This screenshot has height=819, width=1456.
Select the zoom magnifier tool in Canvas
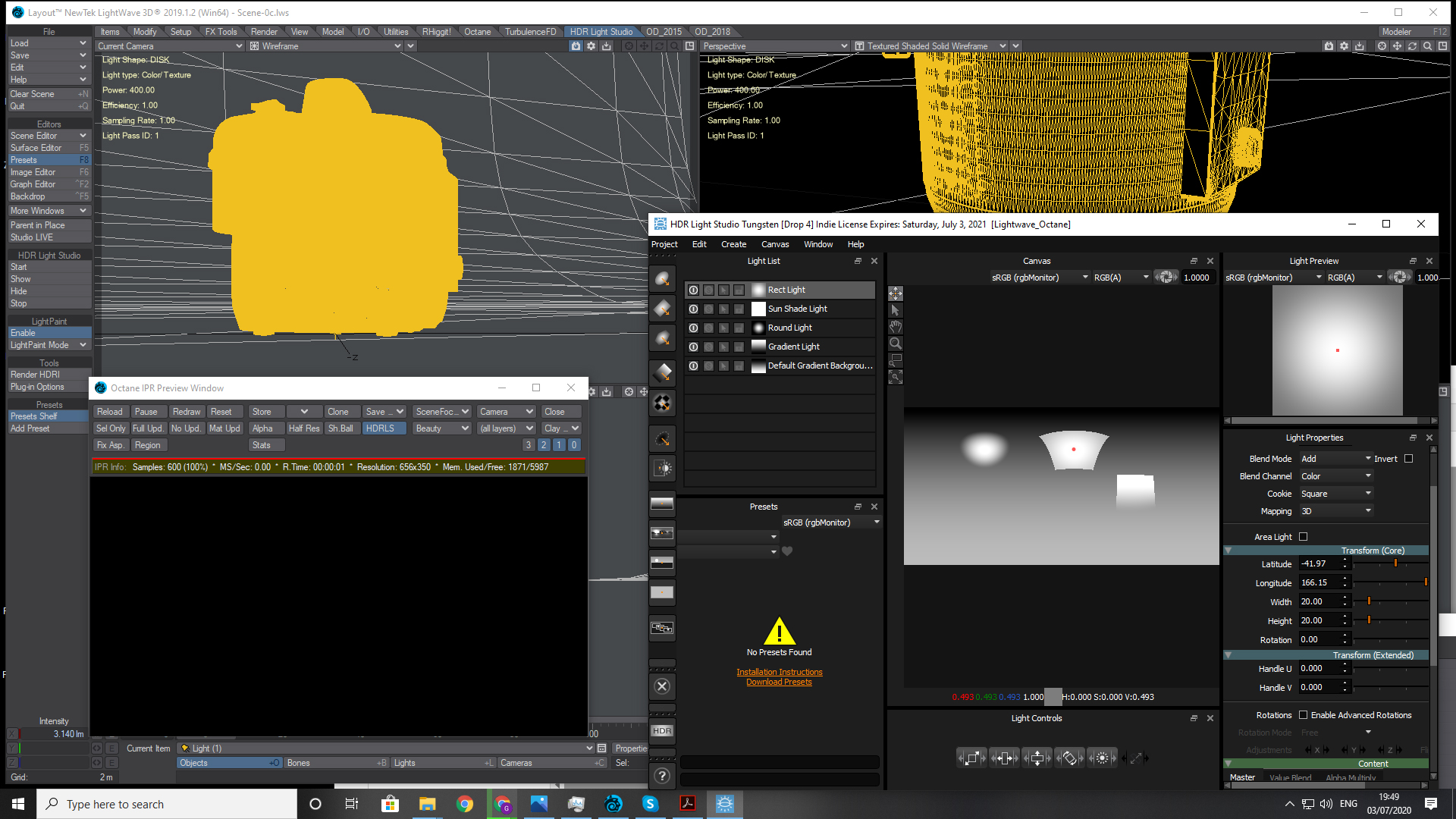[x=896, y=344]
